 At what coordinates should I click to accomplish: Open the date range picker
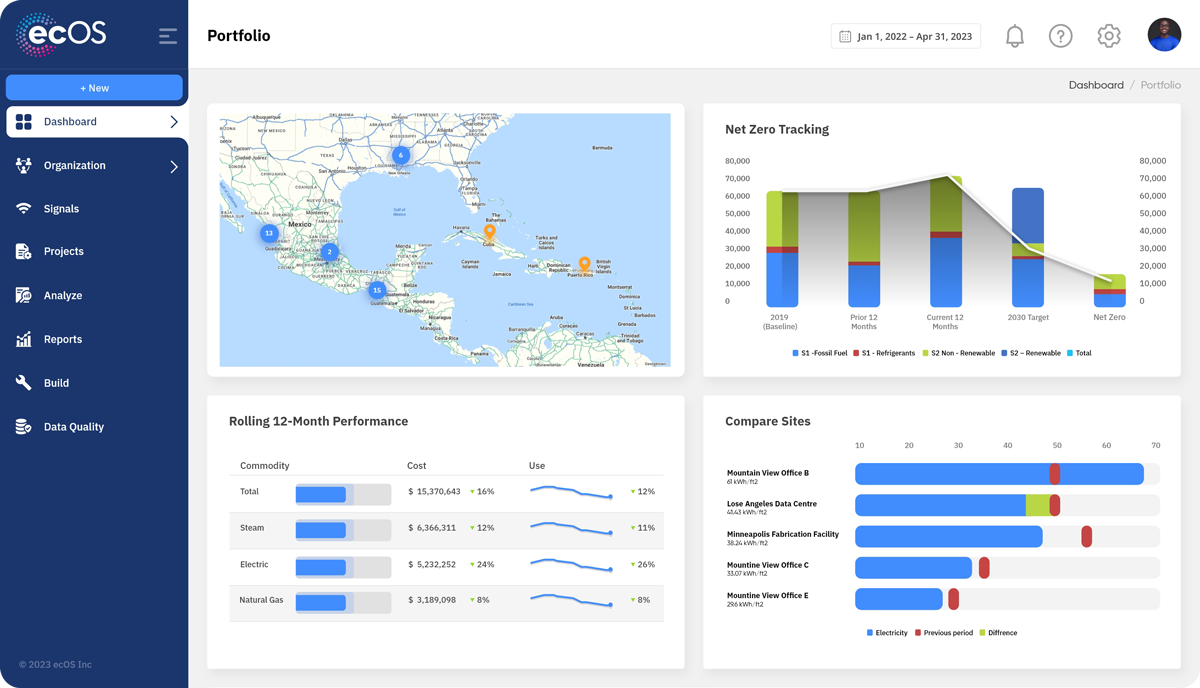(905, 36)
